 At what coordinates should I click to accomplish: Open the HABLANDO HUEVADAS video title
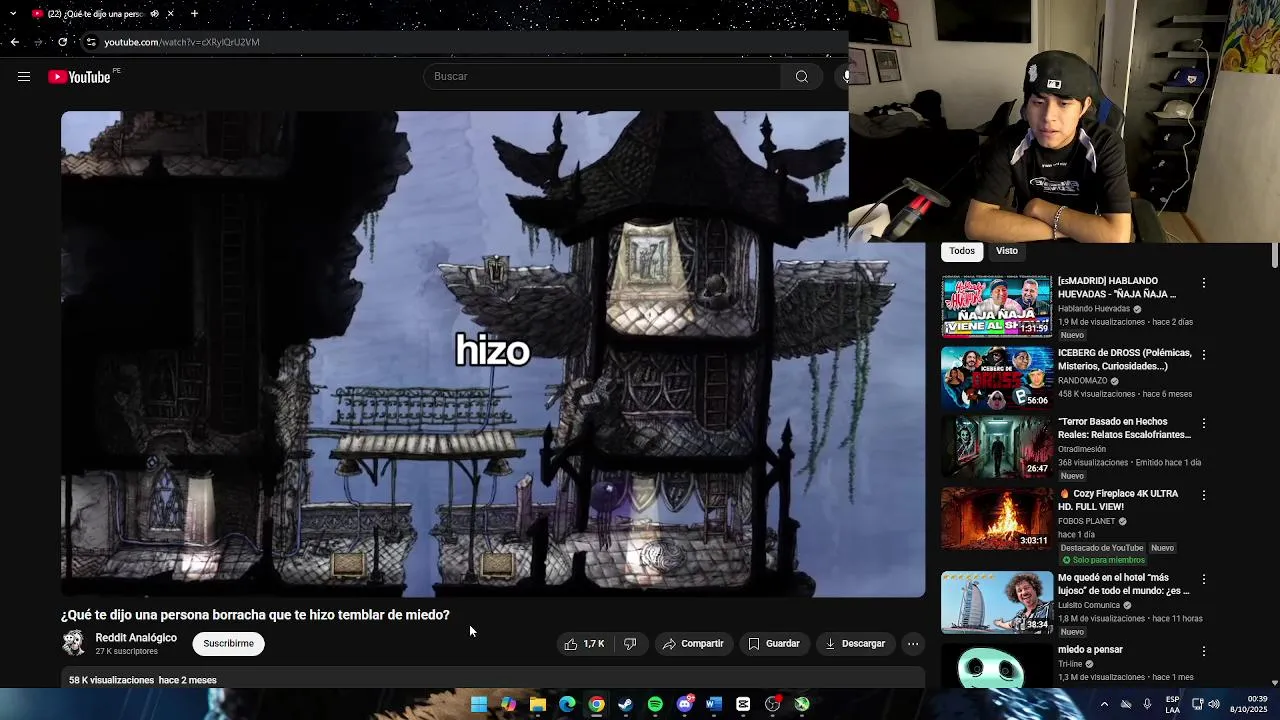point(1118,288)
